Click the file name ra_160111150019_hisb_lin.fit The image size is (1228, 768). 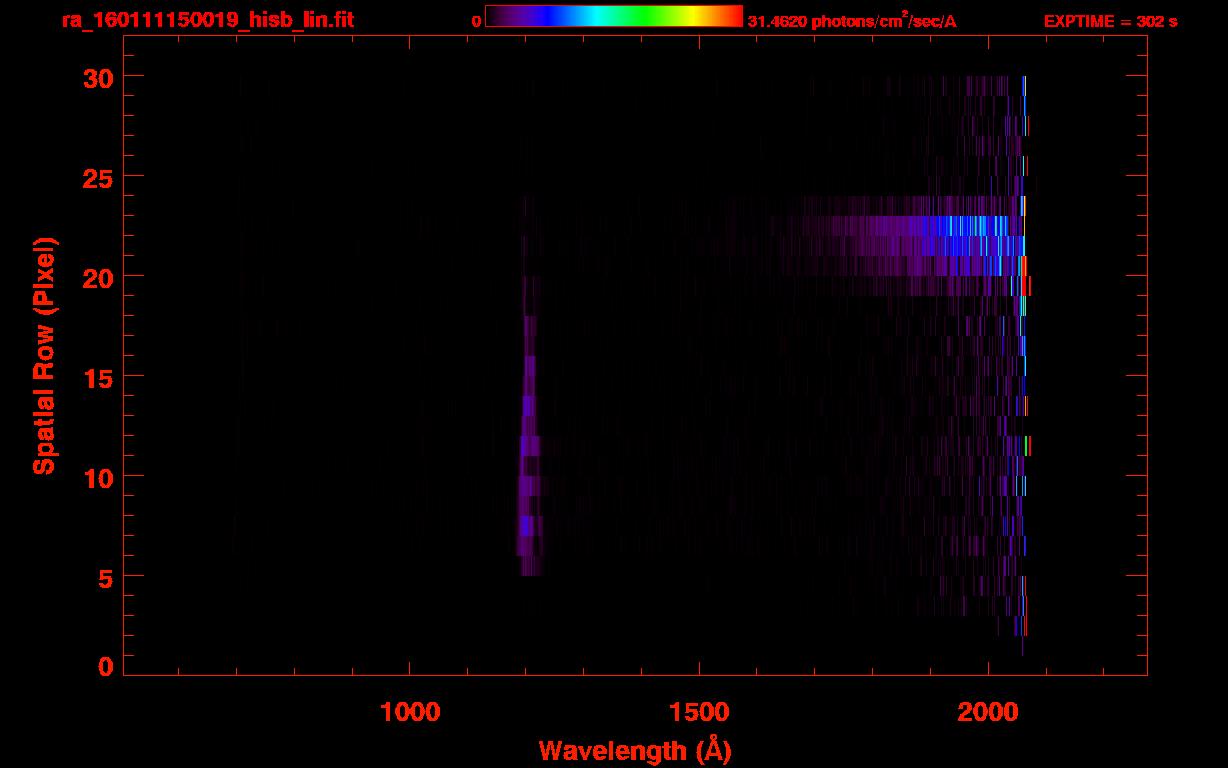208,19
